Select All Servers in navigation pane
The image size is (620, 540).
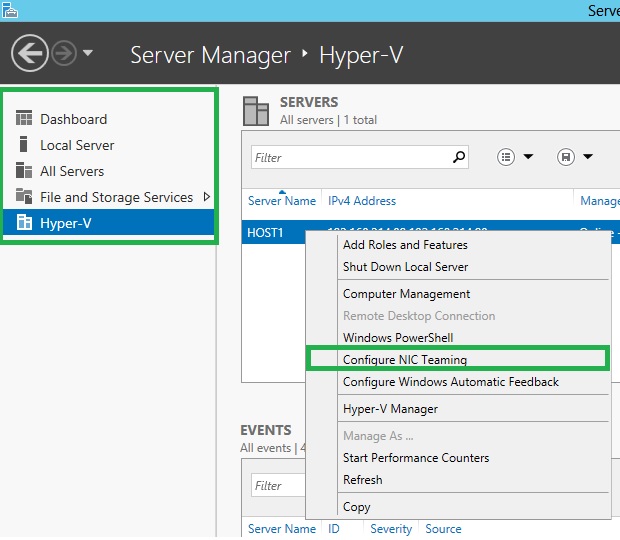72,171
